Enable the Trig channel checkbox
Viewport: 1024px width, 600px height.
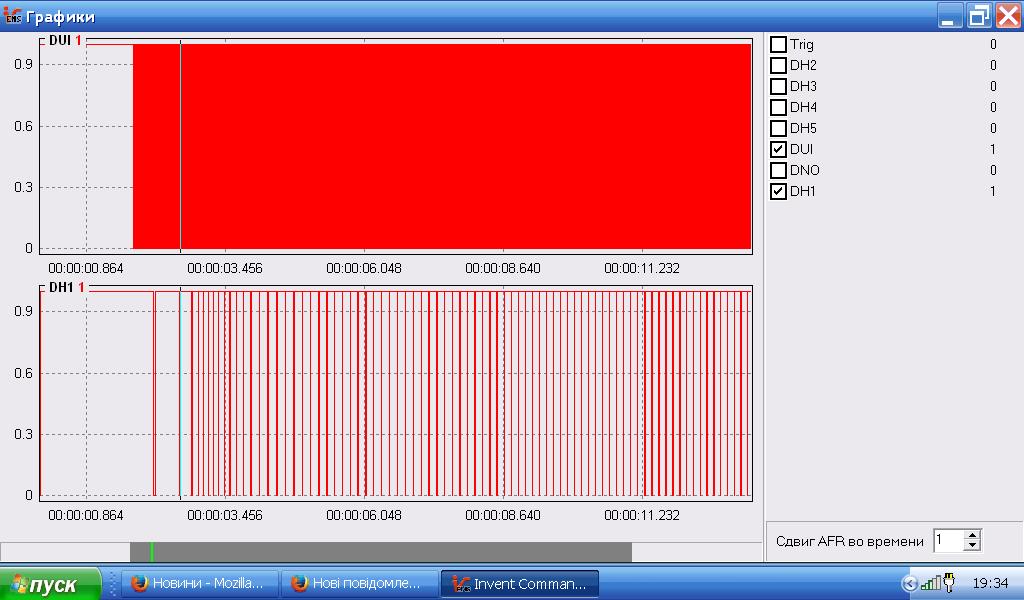click(778, 44)
